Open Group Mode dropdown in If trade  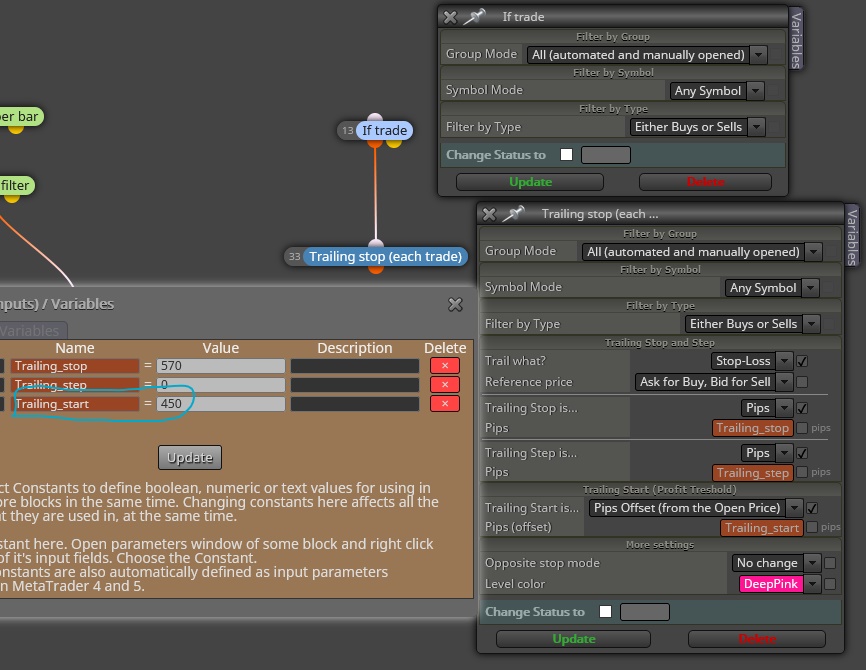[647, 55]
